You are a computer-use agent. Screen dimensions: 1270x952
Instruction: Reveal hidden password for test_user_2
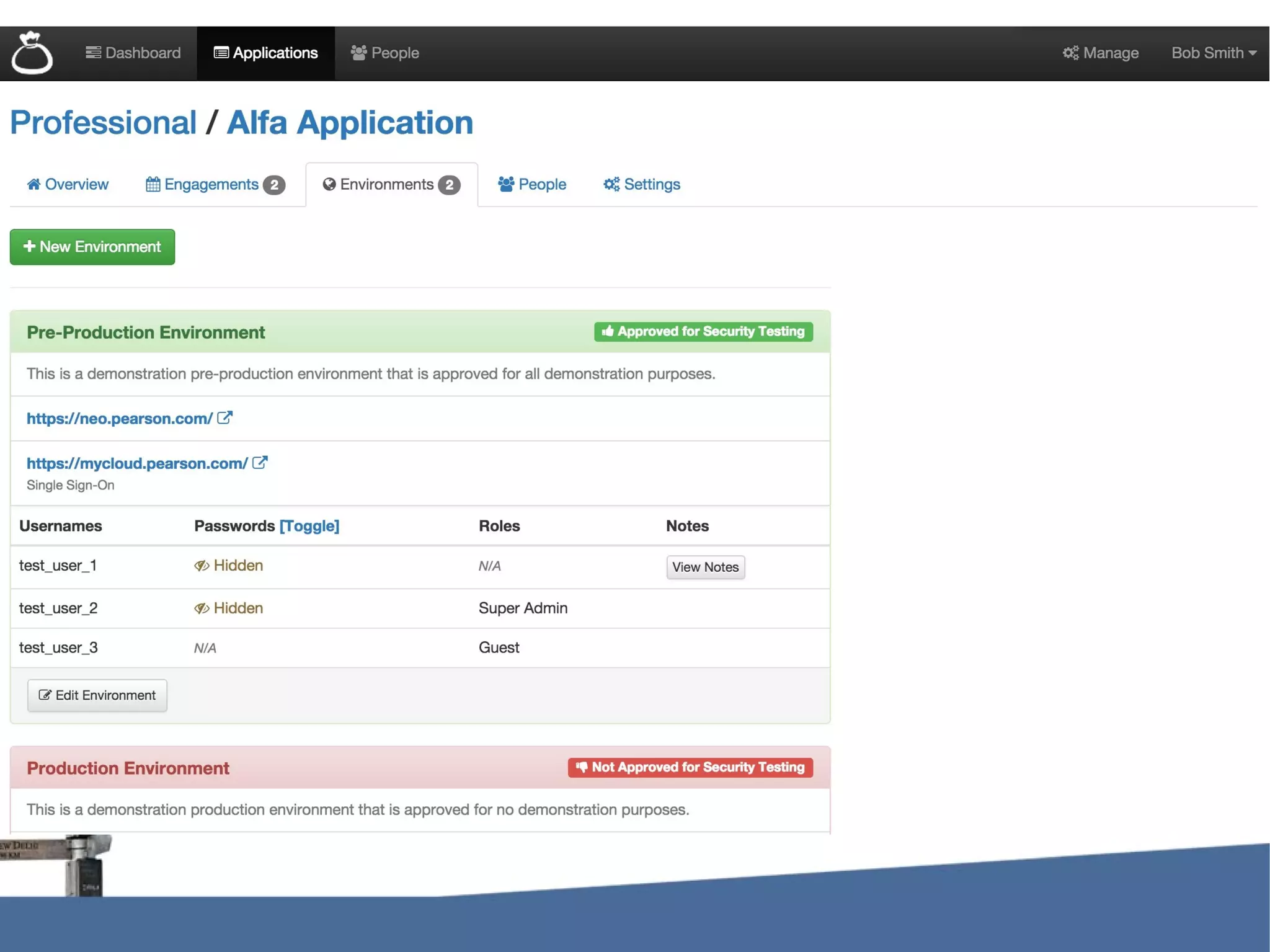tap(229, 608)
